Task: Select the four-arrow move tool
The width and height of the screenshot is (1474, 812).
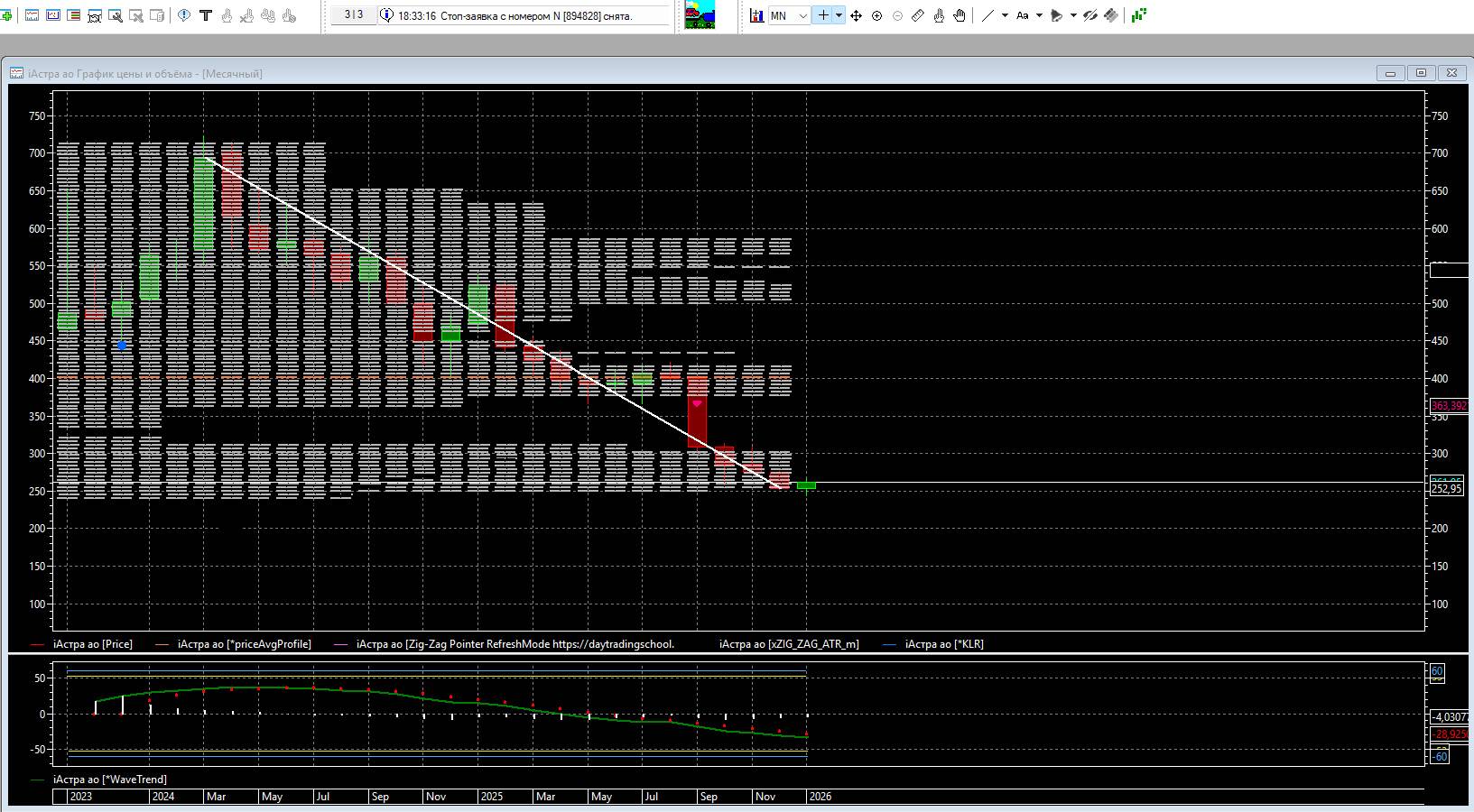Action: tap(856, 15)
